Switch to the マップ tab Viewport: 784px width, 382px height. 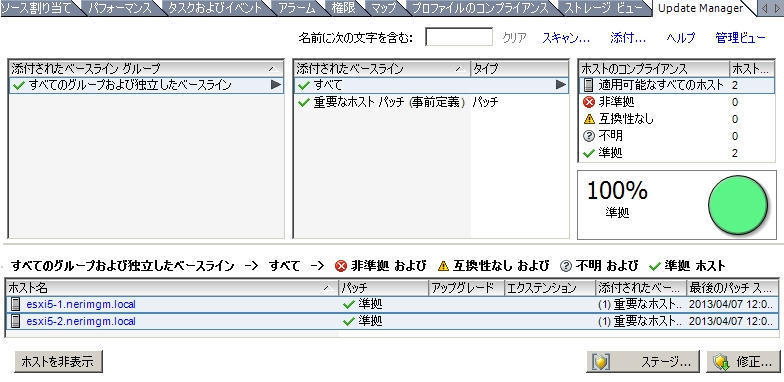[384, 8]
